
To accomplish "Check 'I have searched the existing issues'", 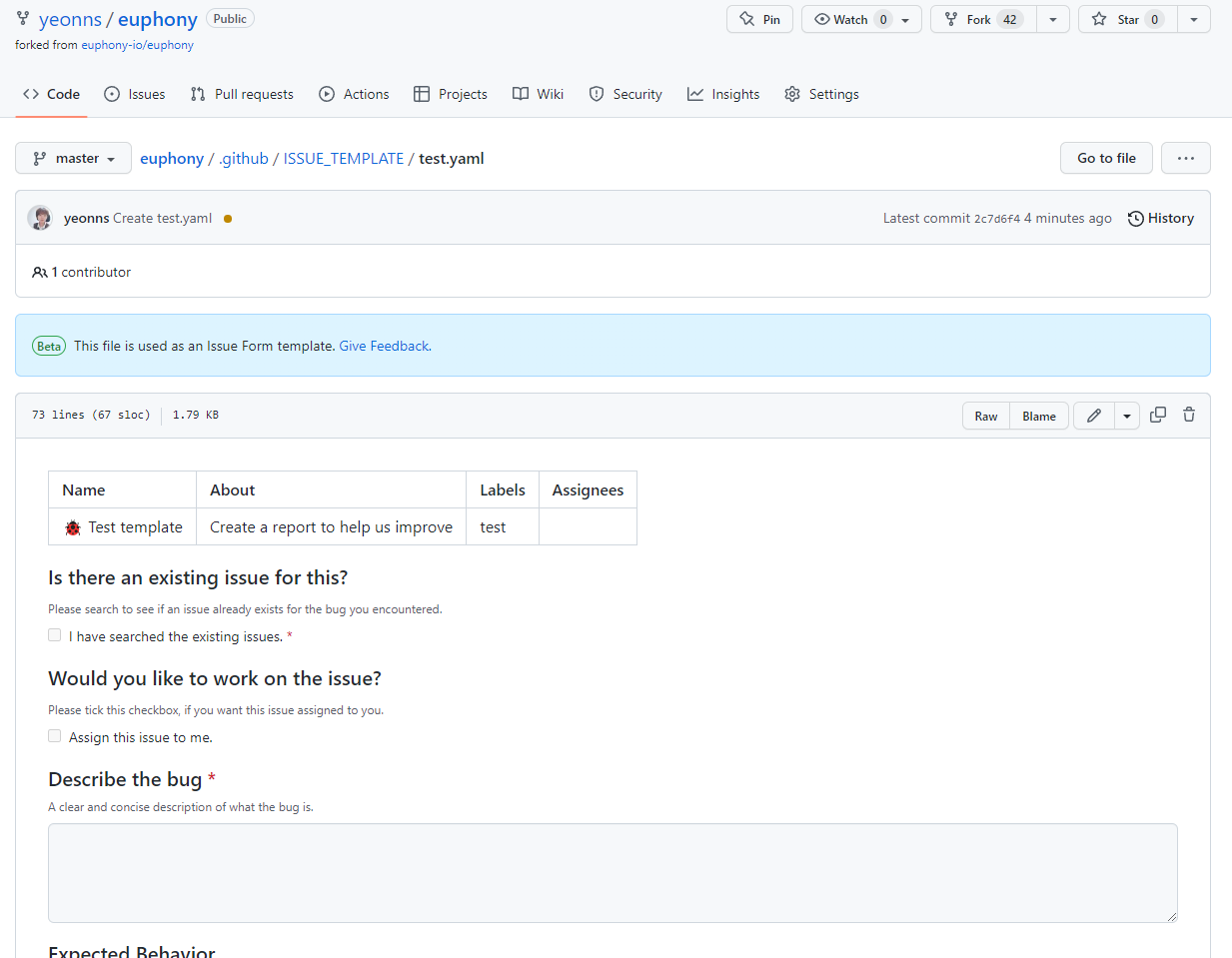I will [55, 635].
